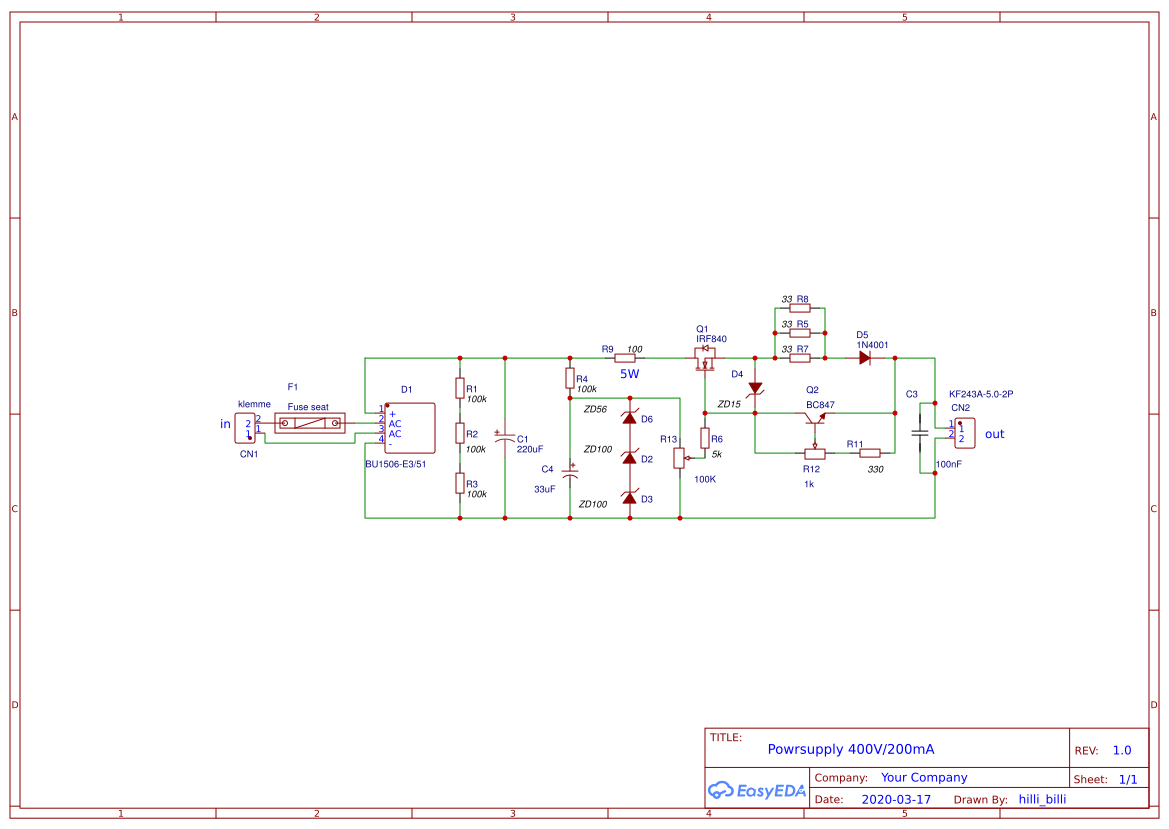Select the Sheet 1/1 field
Image resolution: width=1169 pixels, height=829 pixels.
point(1131,778)
